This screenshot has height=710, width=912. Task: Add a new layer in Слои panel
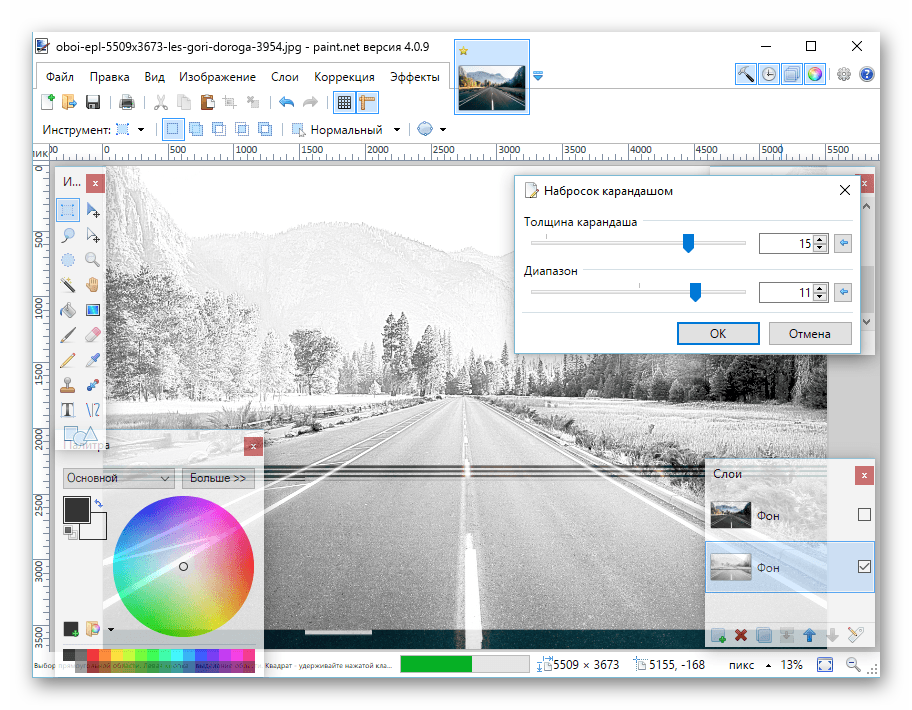pos(717,634)
